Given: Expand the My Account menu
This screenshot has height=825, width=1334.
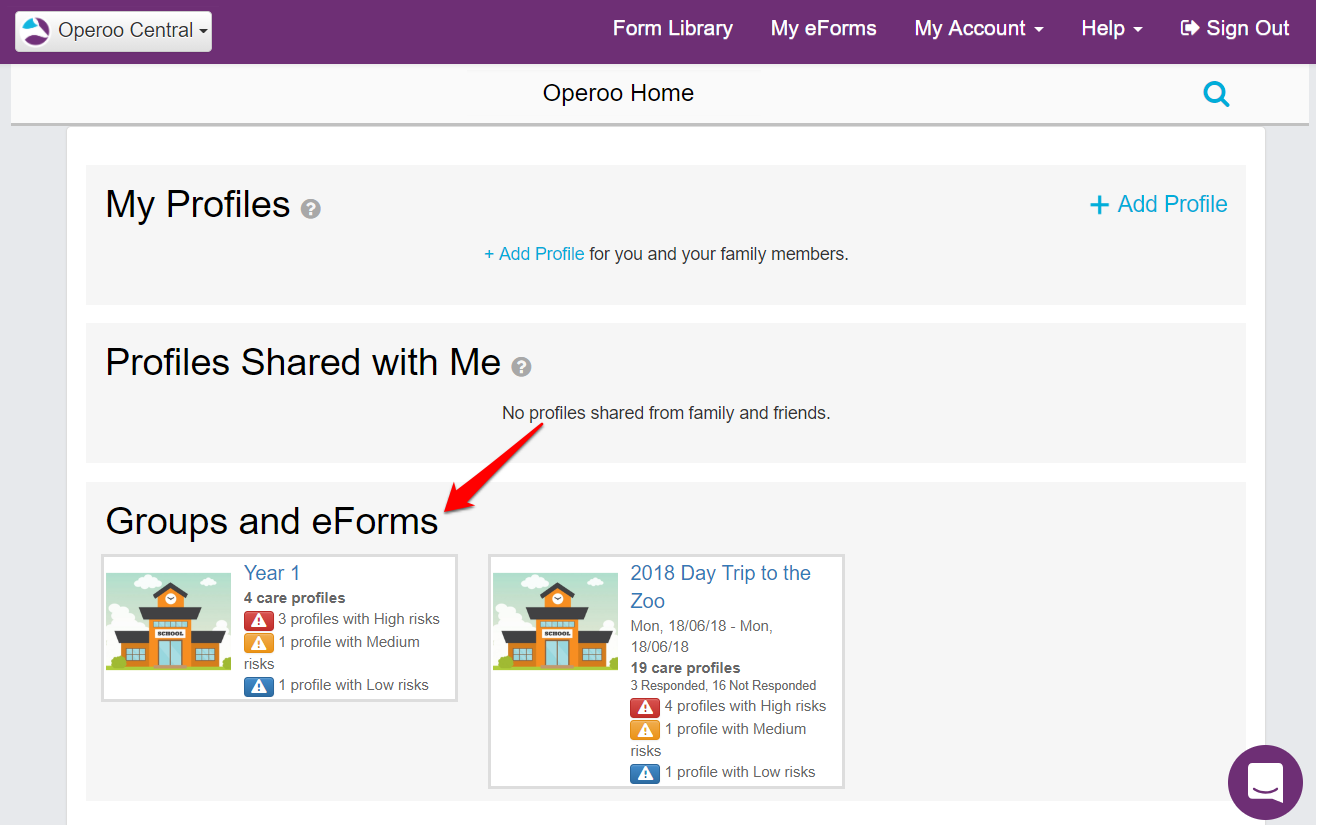Looking at the screenshot, I should [x=979, y=29].
